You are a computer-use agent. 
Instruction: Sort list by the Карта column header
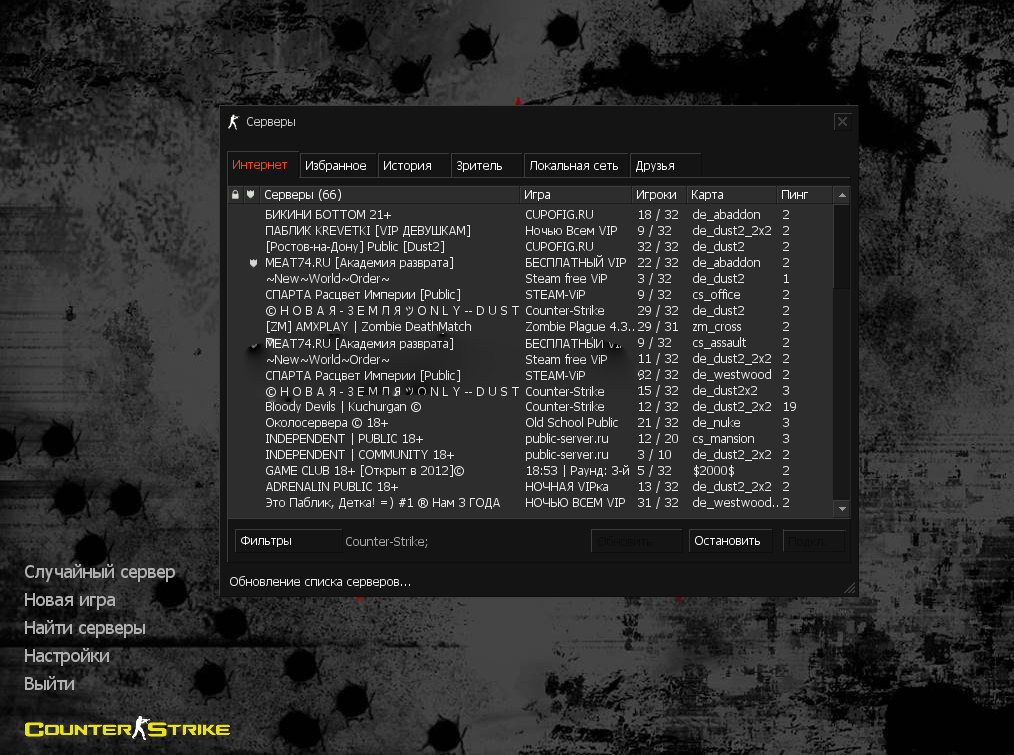[x=730, y=194]
